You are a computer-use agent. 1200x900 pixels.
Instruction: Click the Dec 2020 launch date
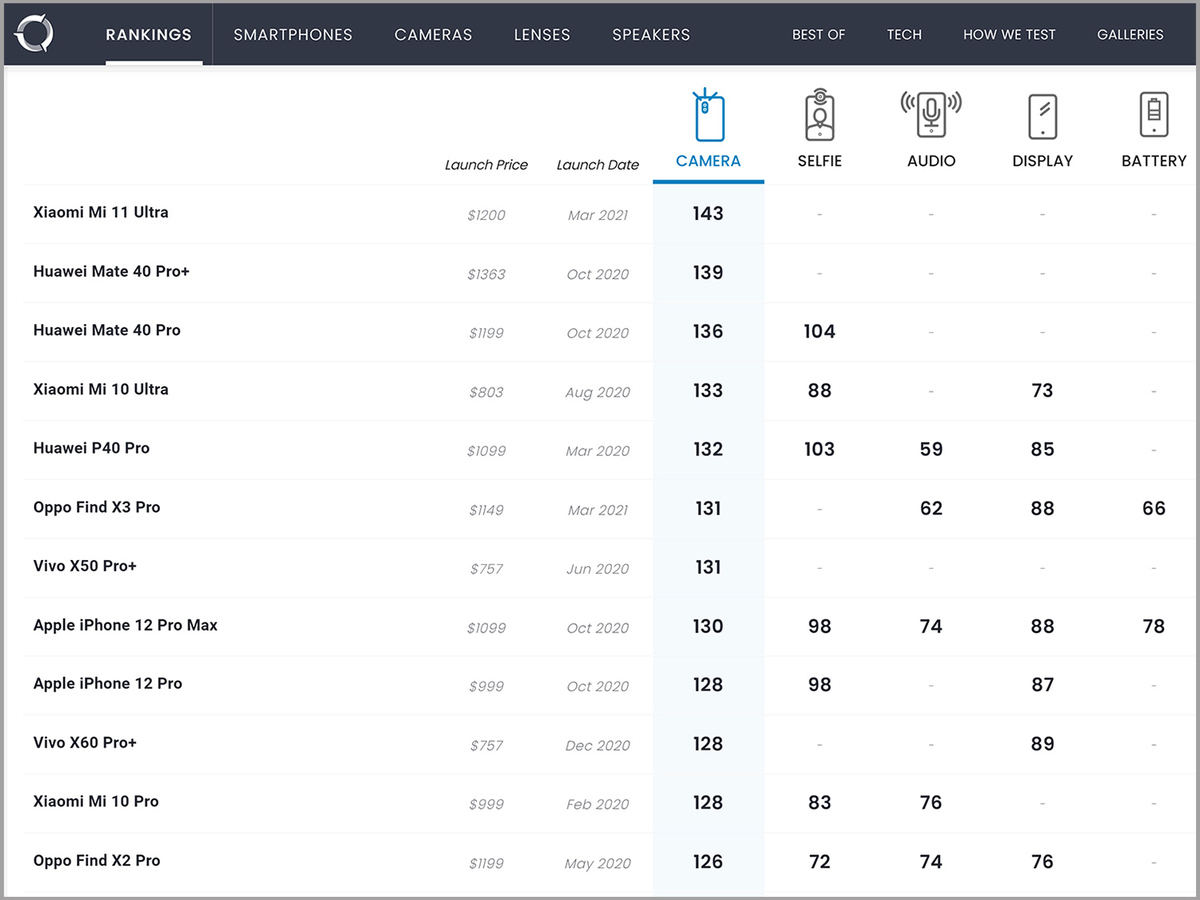coord(598,745)
